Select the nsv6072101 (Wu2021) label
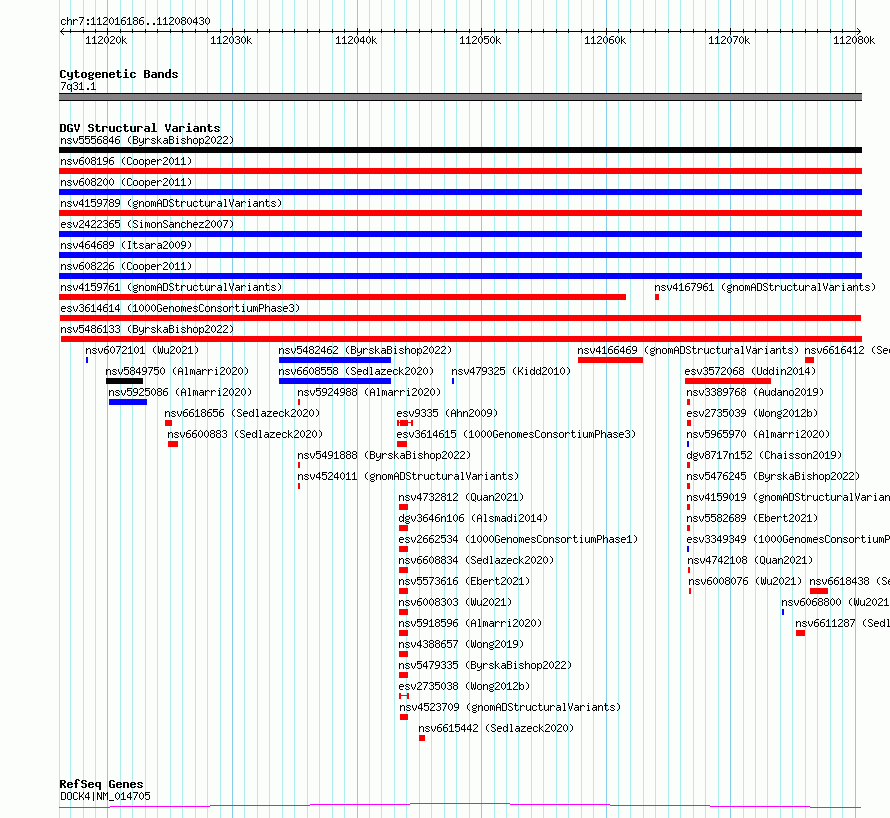 pos(142,350)
